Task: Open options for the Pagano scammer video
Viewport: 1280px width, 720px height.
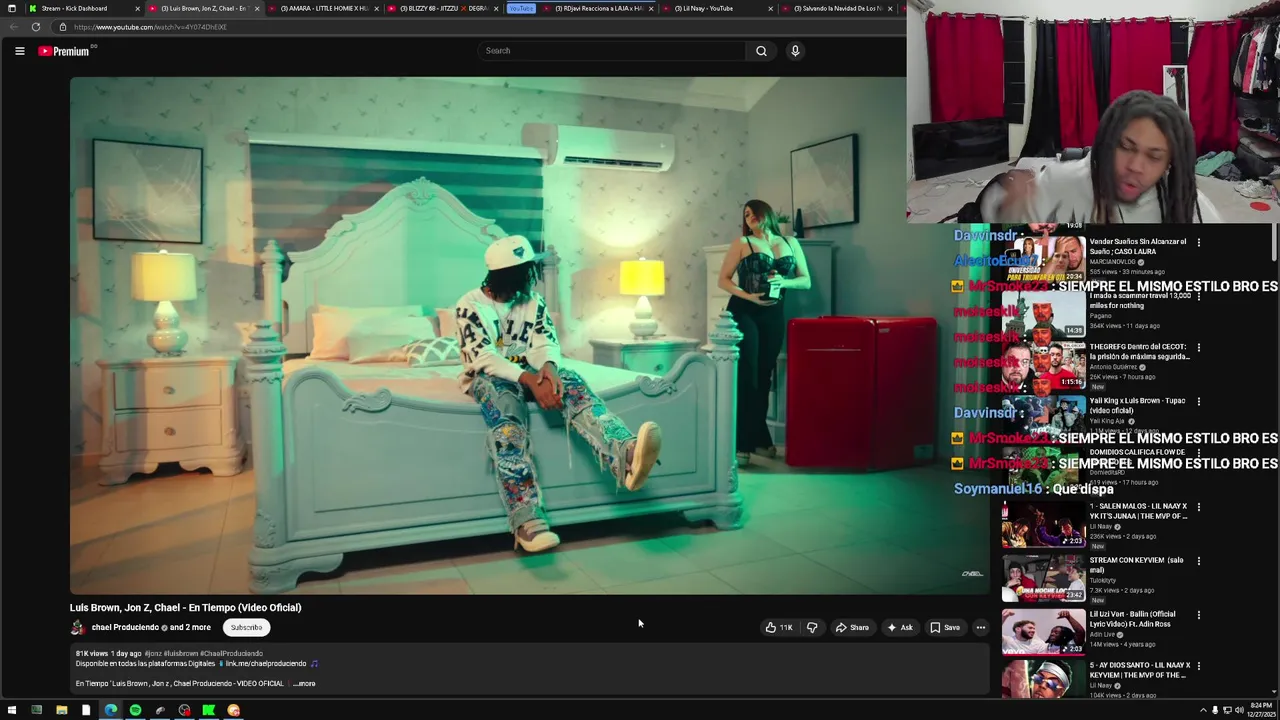Action: coord(1199,296)
